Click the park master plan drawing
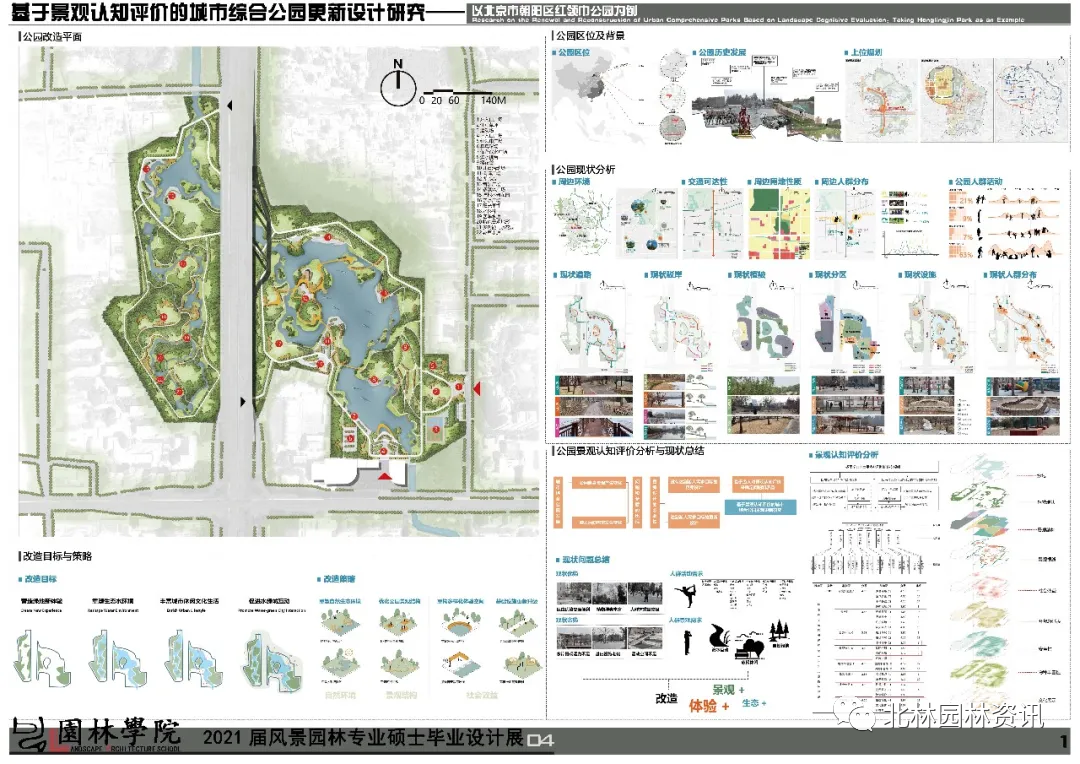Image resolution: width=1080 pixels, height=764 pixels. tap(278, 291)
